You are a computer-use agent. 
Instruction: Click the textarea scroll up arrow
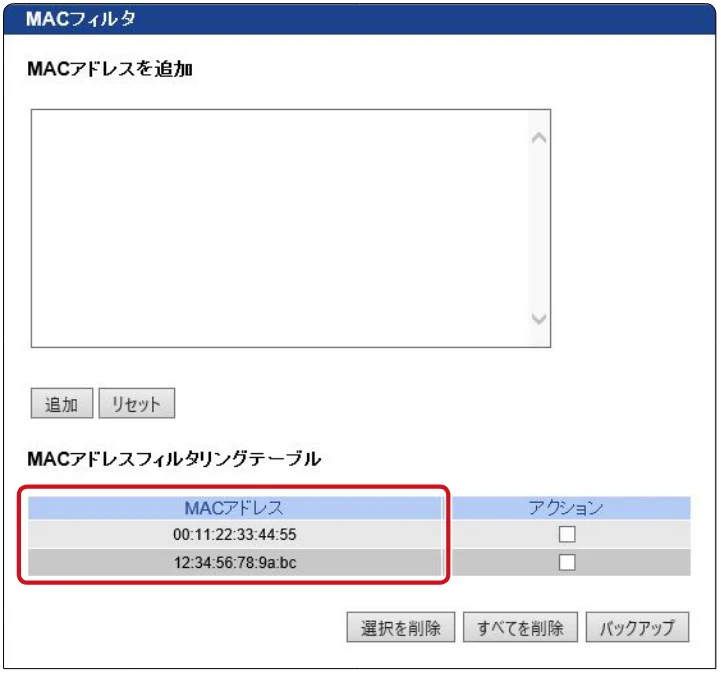point(539,137)
